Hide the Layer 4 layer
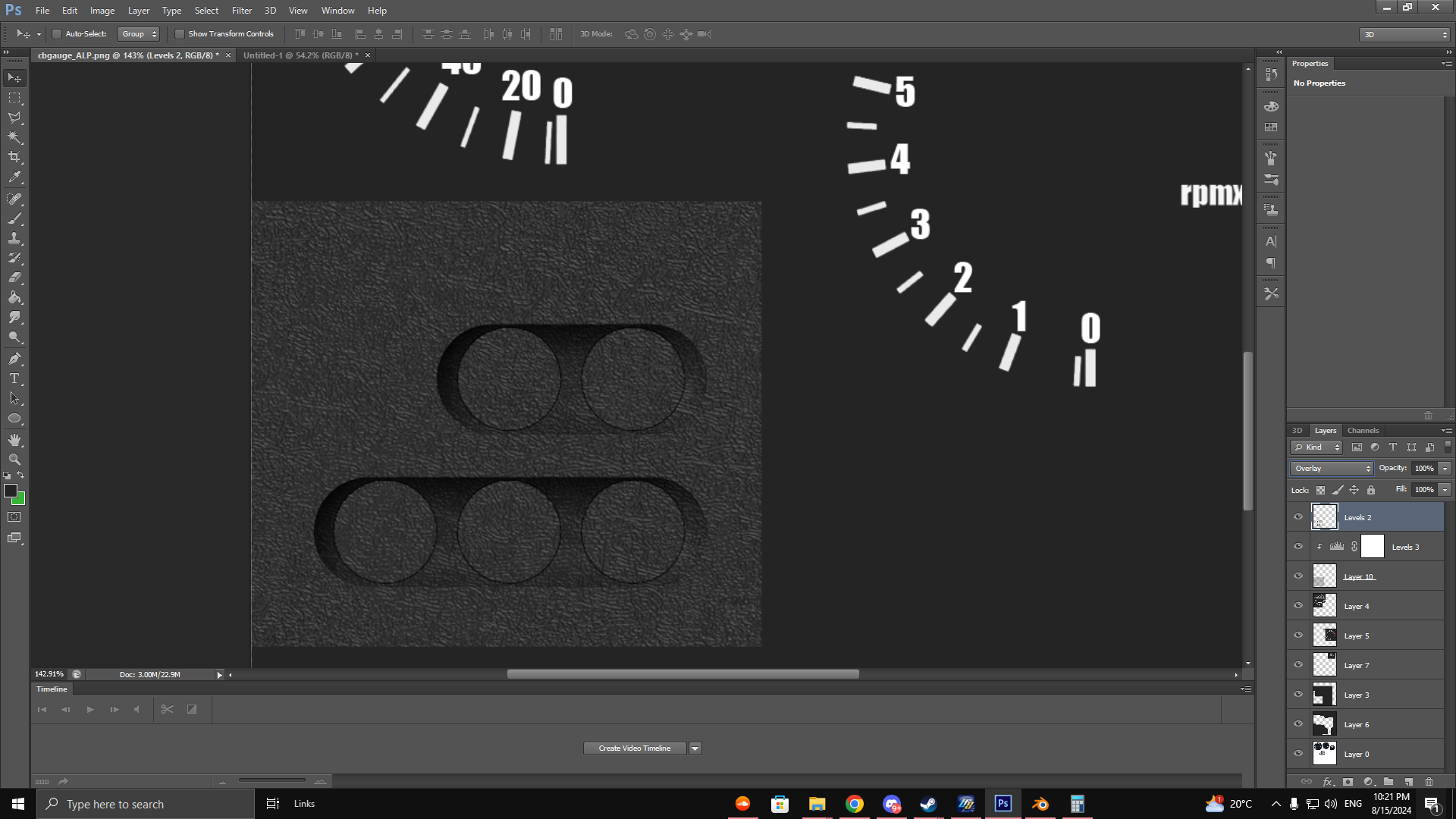 (1298, 606)
